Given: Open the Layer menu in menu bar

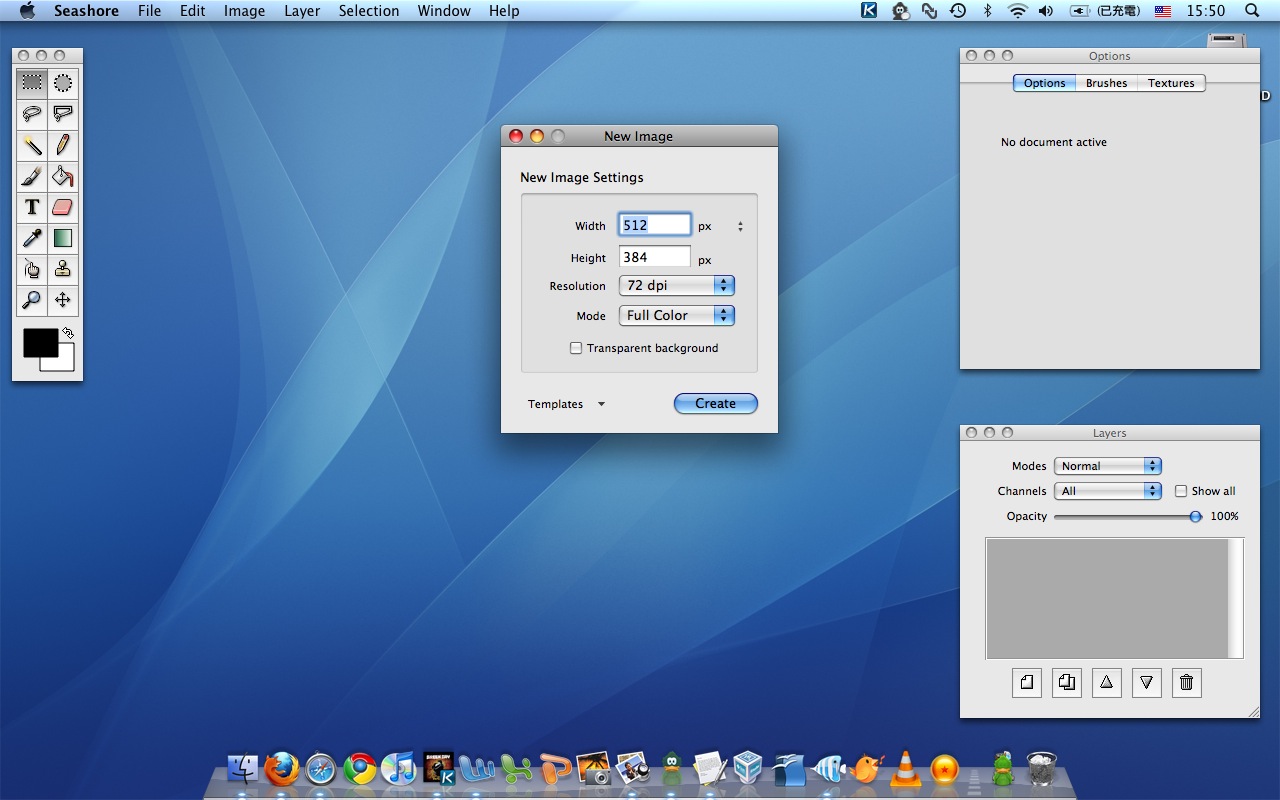Looking at the screenshot, I should (x=302, y=11).
